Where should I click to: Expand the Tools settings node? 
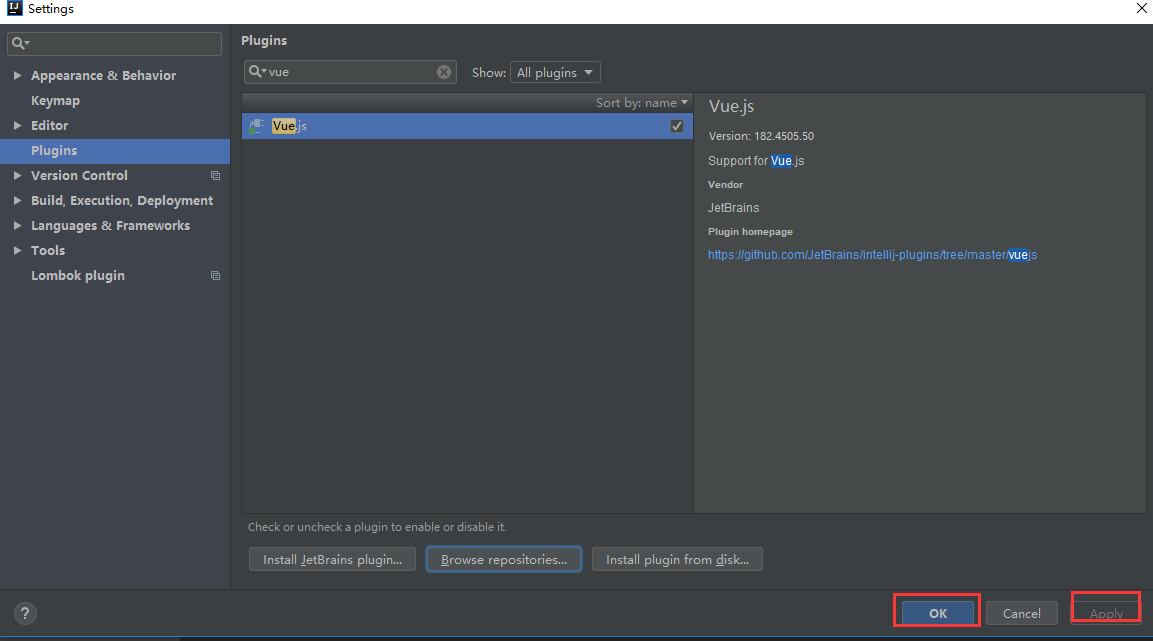point(17,251)
